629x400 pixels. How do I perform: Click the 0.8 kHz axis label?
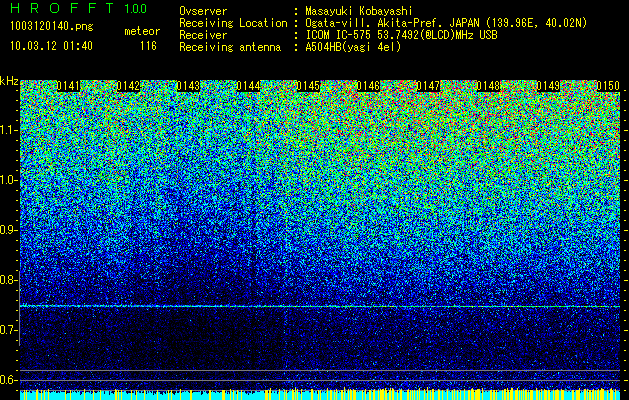[7, 280]
